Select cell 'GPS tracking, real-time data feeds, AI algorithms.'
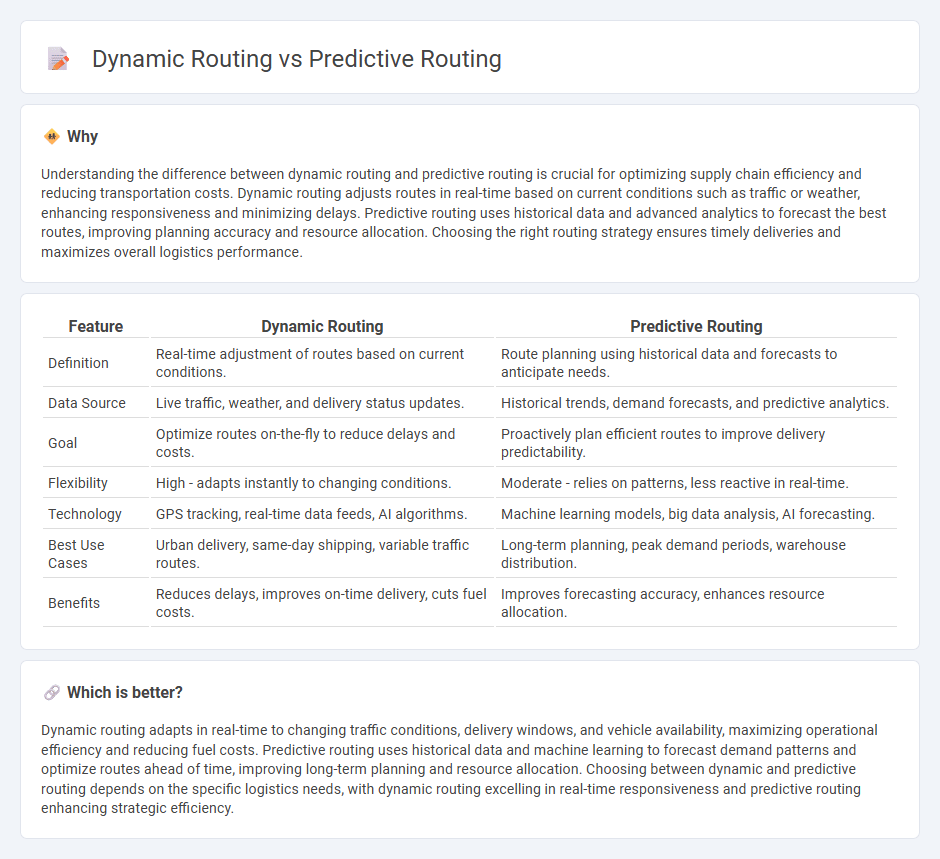The height and width of the screenshot is (859, 940). (322, 514)
